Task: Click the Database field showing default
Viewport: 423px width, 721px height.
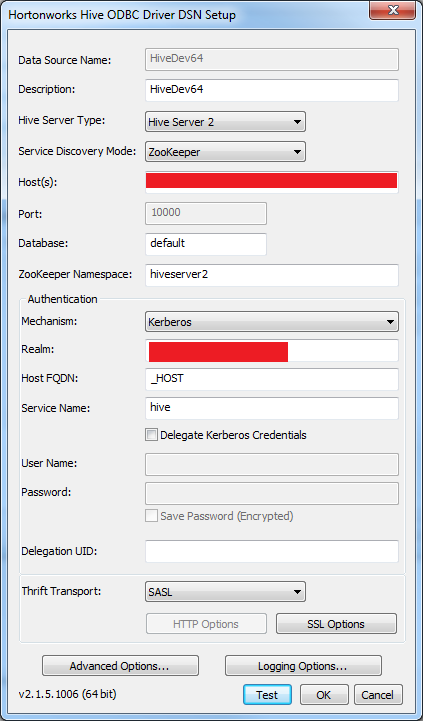Action: [206, 244]
